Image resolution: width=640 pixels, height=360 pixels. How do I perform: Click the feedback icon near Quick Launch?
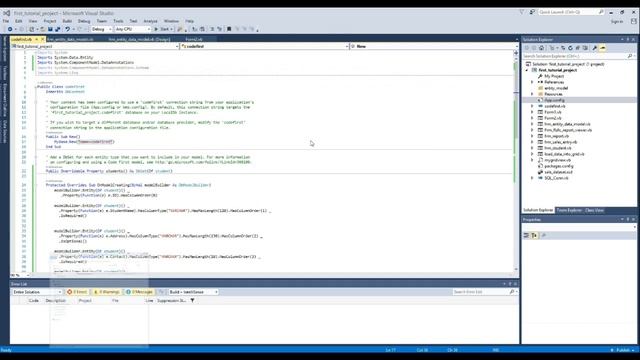pos(532,12)
